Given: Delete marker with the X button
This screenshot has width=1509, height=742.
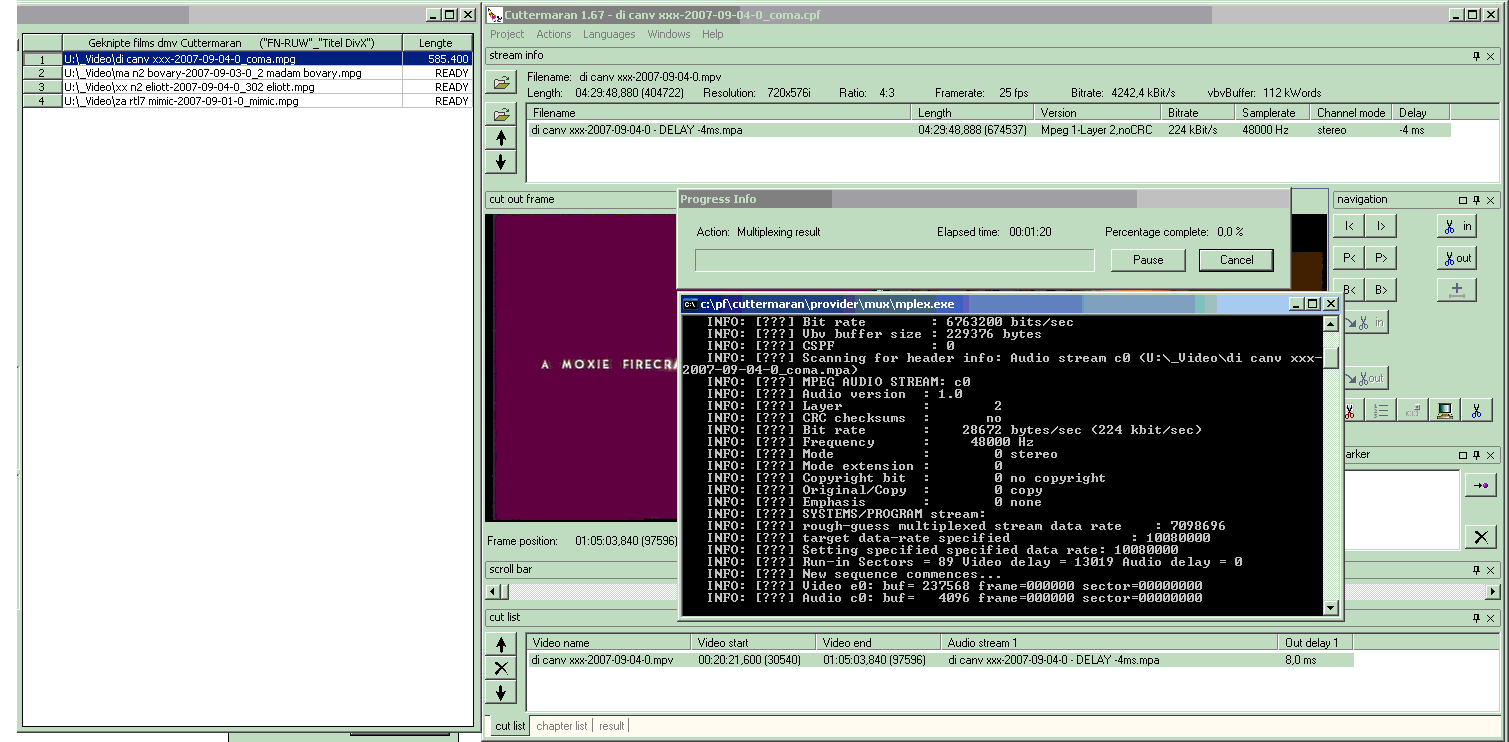Looking at the screenshot, I should [1480, 537].
